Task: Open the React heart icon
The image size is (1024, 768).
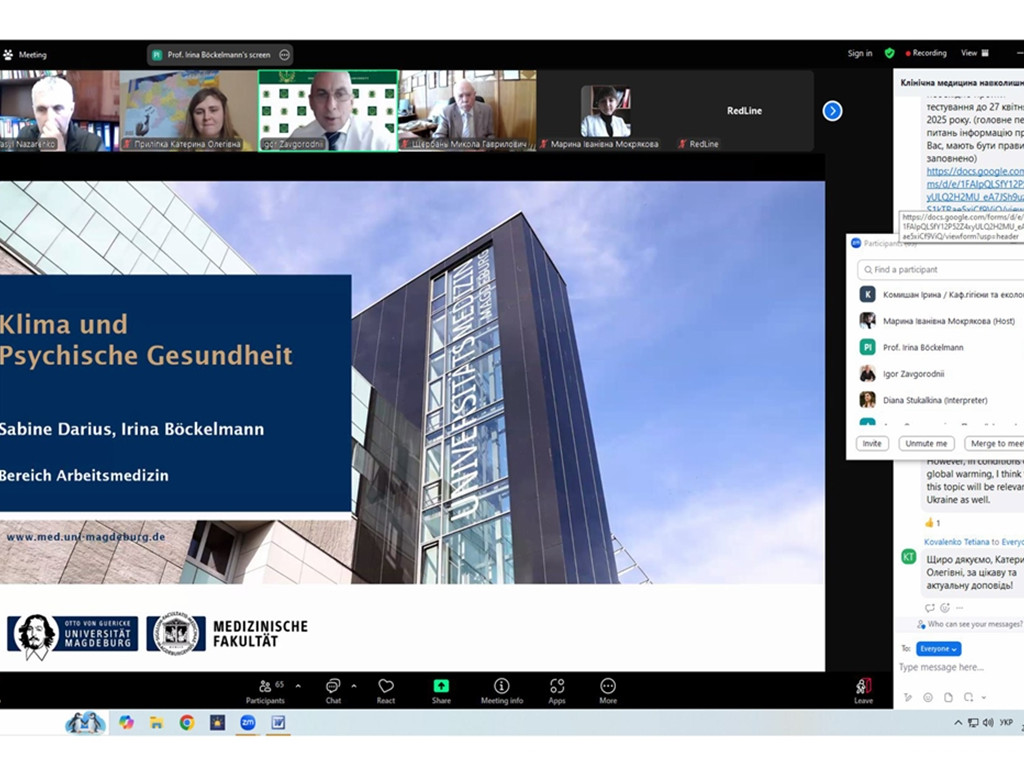Action: tap(386, 686)
